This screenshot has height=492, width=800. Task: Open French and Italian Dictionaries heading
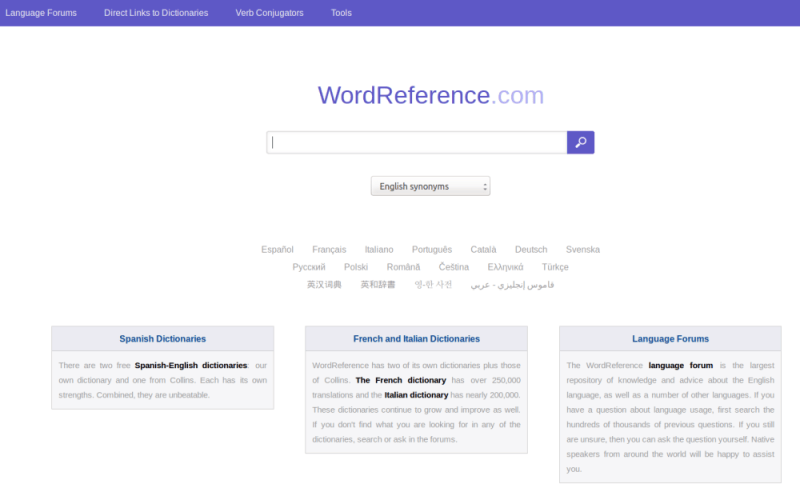(x=416, y=339)
